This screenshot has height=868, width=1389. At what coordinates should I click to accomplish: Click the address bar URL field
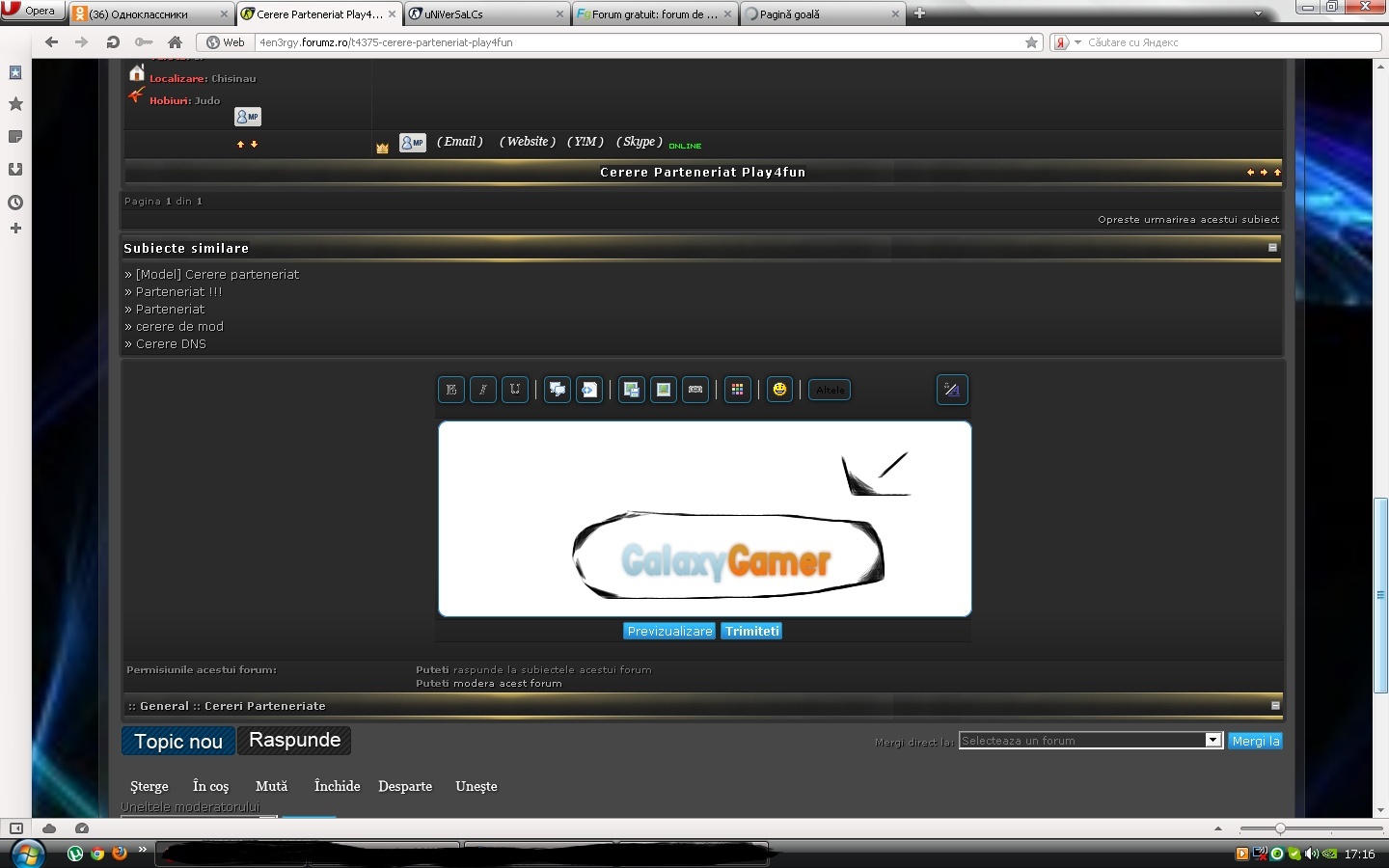point(637,42)
